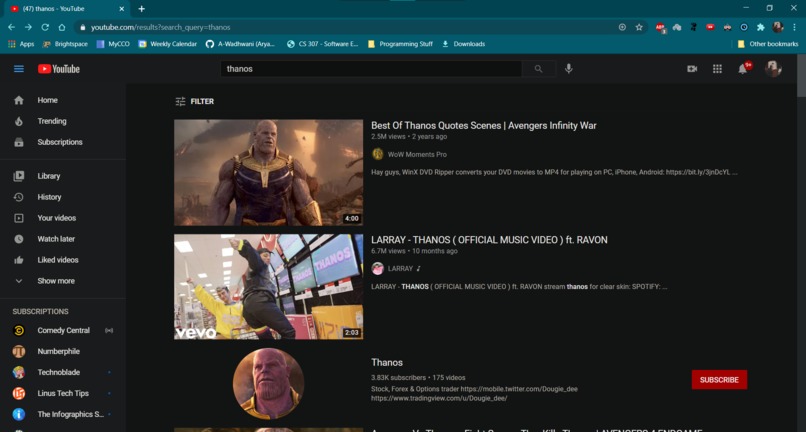Play LARRAY THANOS music video thumbnail

click(268, 287)
